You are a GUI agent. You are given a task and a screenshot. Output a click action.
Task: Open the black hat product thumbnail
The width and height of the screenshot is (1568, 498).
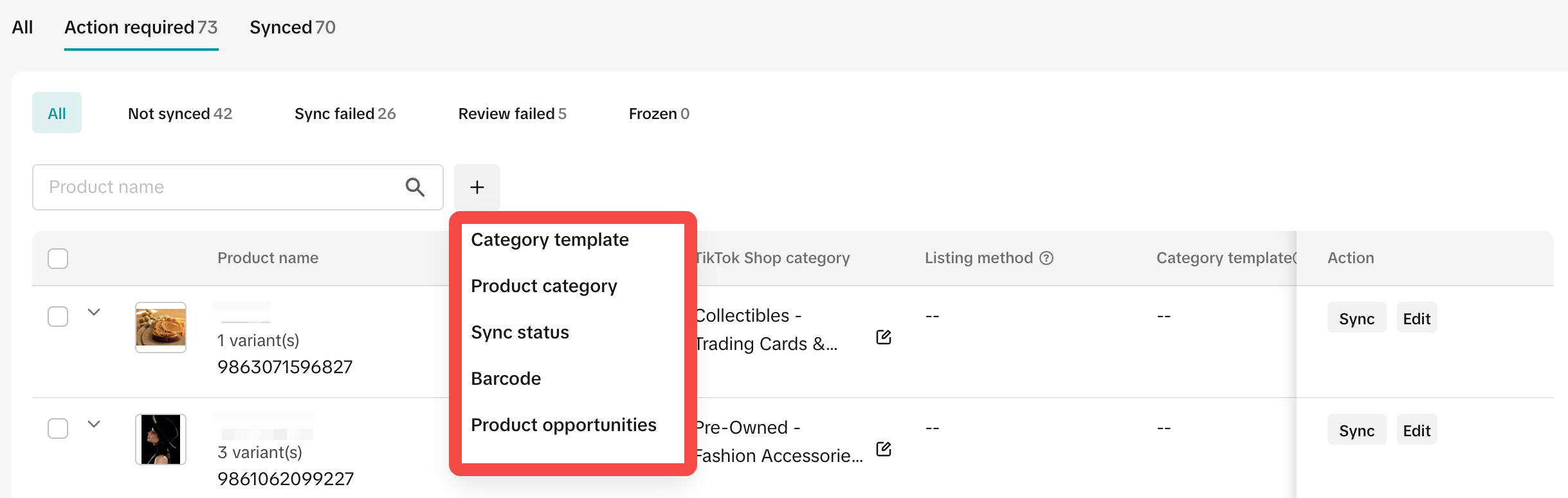pos(161,439)
